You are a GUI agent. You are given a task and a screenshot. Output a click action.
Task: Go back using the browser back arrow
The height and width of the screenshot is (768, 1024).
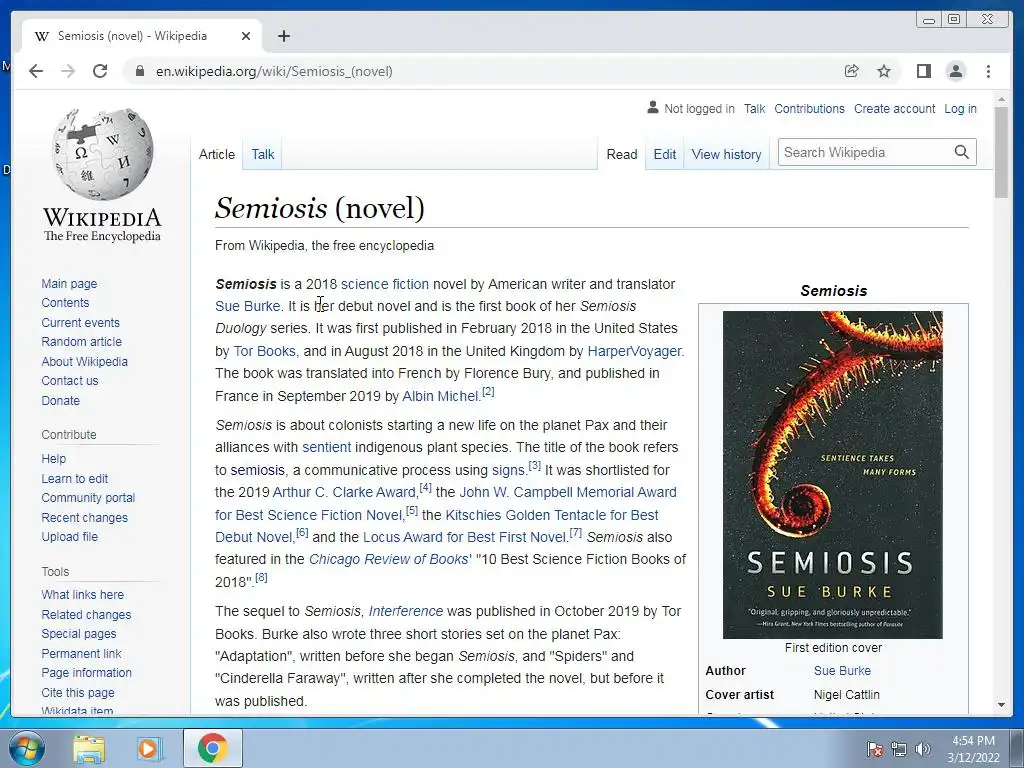36,71
